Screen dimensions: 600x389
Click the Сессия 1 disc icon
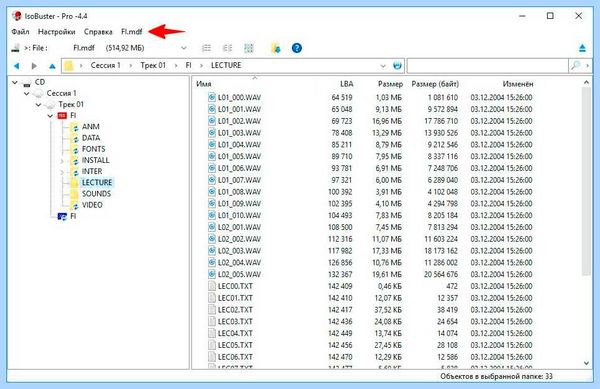[39, 93]
